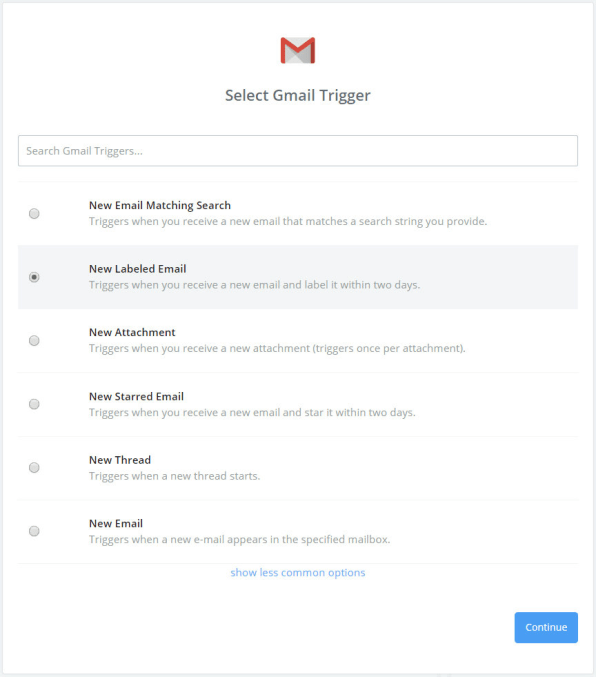Click description about matching a search string
The width and height of the screenshot is (596, 677).
coord(288,221)
